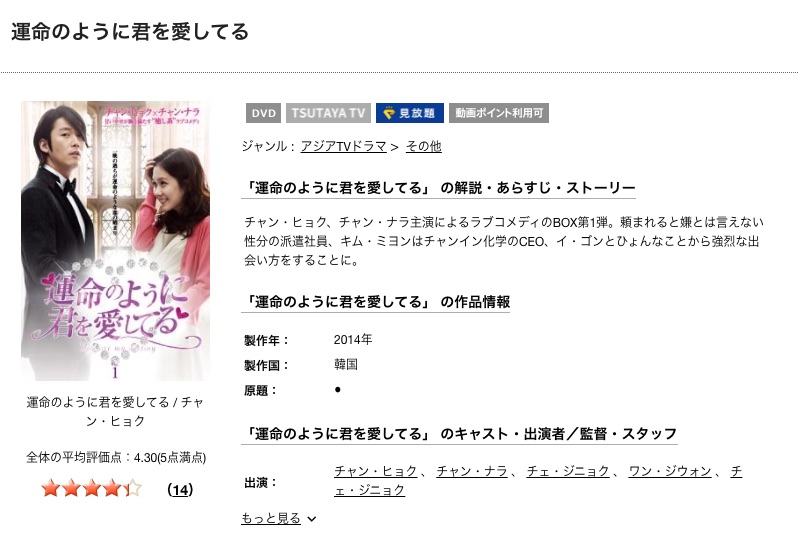Open cast member ワン・ジウォン link
Image resolution: width=798 pixels, height=552 pixels.
tap(670, 471)
